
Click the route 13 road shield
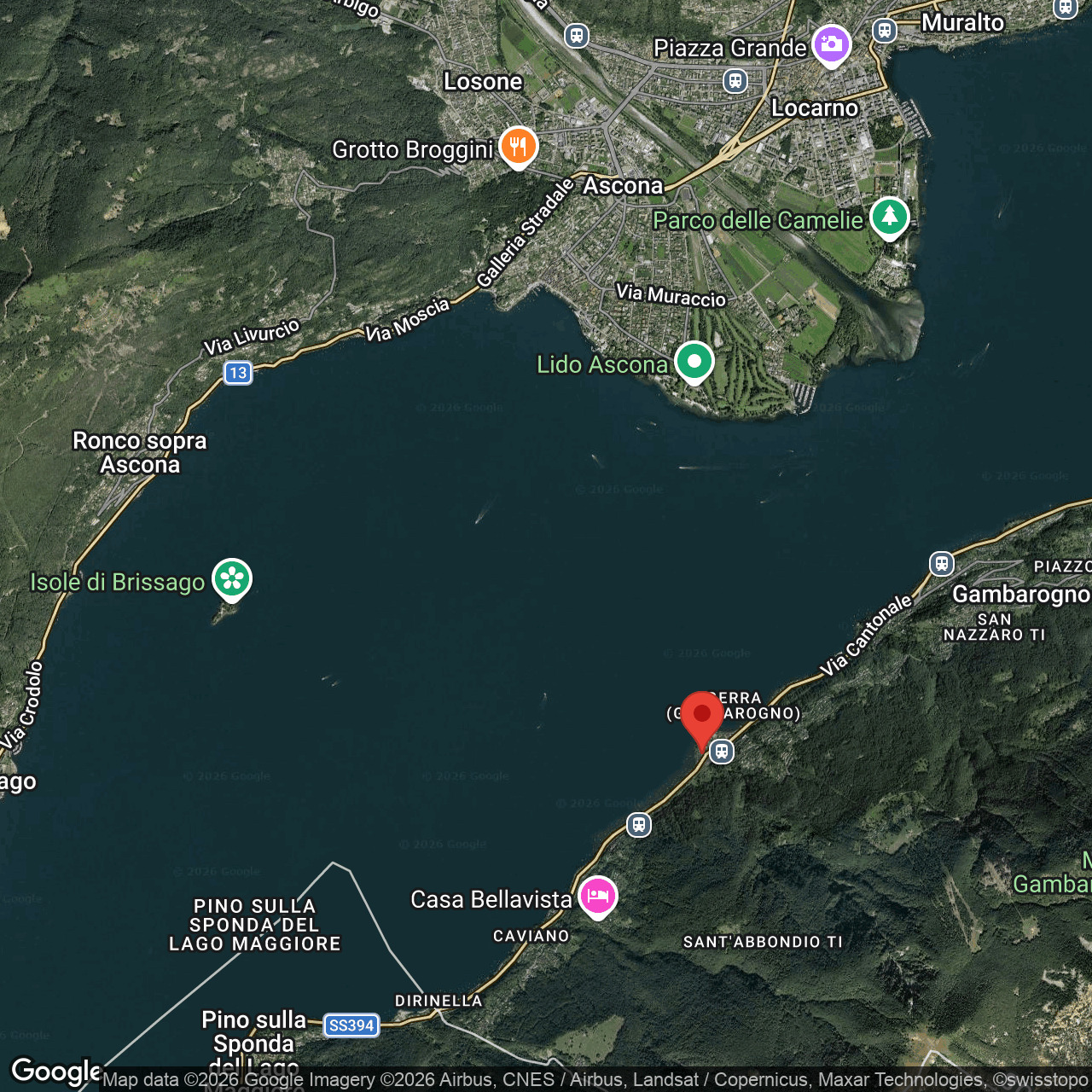(x=238, y=373)
